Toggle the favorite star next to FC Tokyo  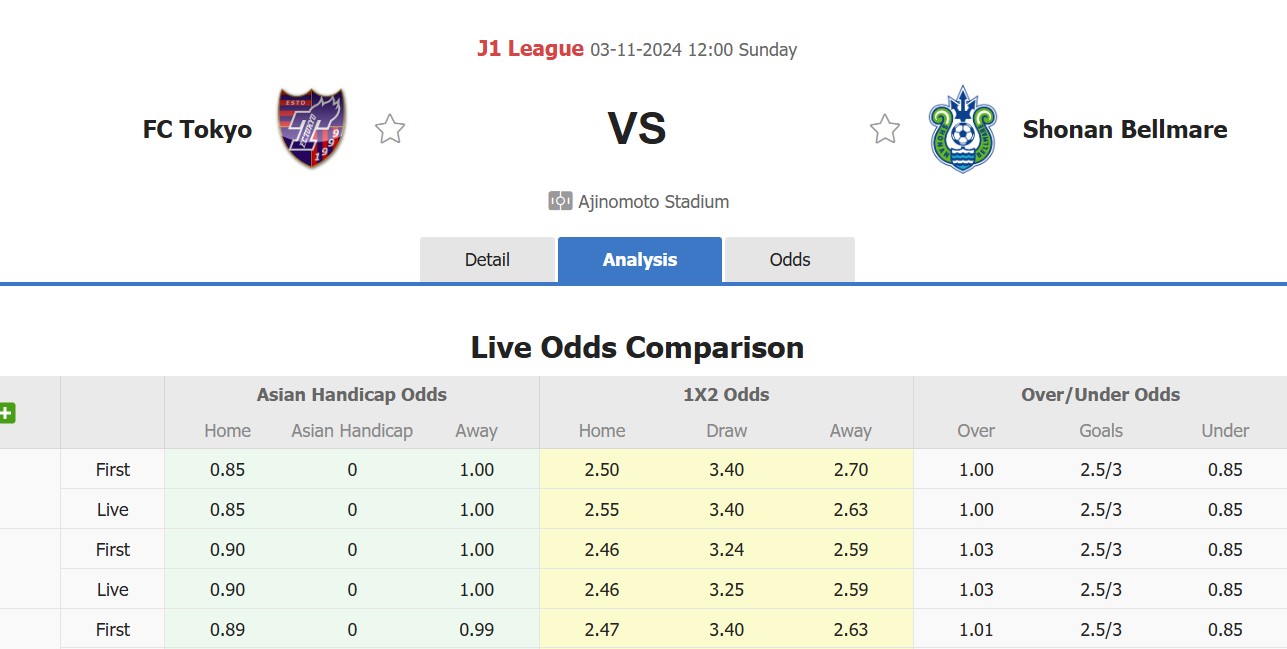(389, 128)
